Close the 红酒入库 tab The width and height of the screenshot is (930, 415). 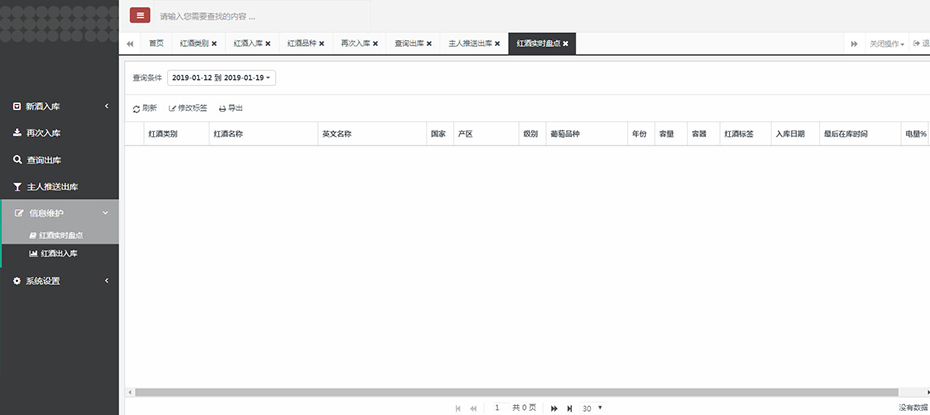coord(268,44)
